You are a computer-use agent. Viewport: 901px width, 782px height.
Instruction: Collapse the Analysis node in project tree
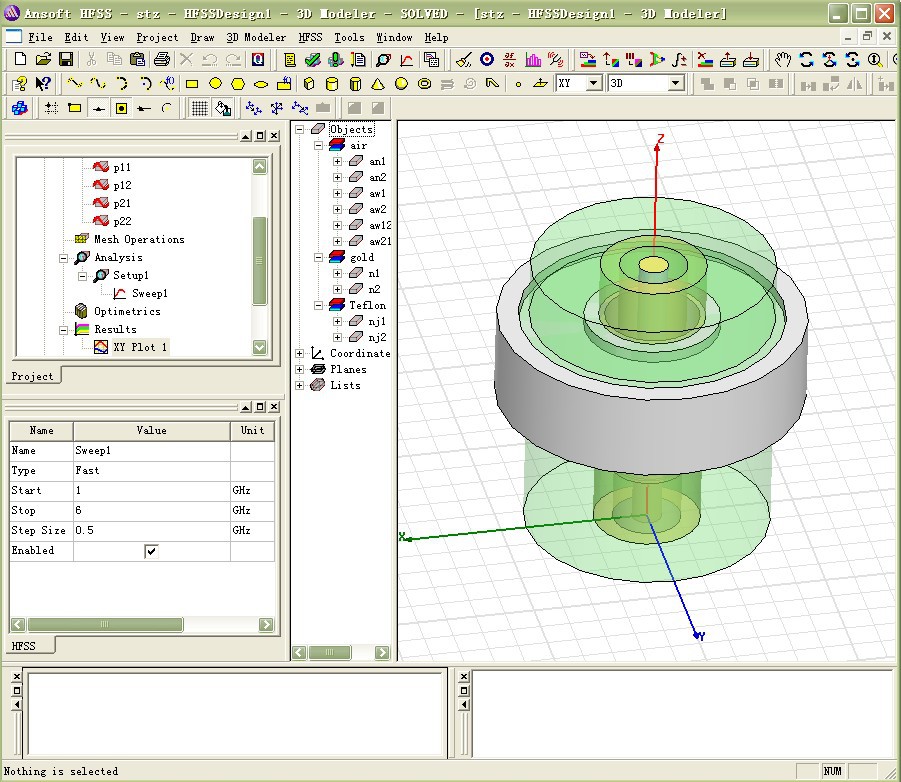click(x=64, y=258)
